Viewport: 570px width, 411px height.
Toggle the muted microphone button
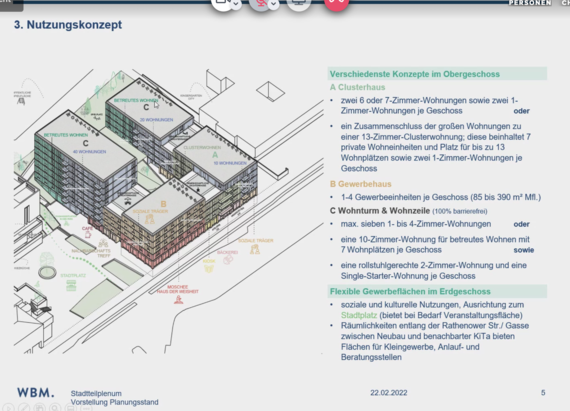pos(260,3)
